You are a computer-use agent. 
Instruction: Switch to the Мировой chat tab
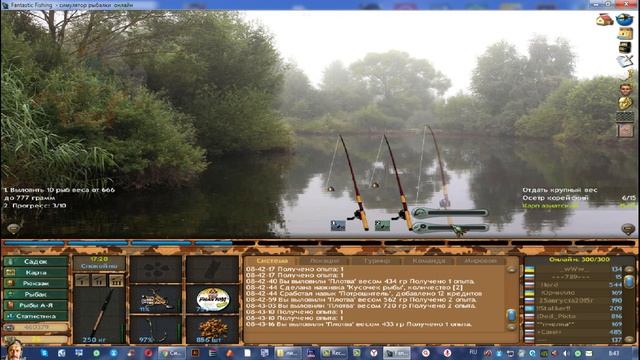pos(480,260)
